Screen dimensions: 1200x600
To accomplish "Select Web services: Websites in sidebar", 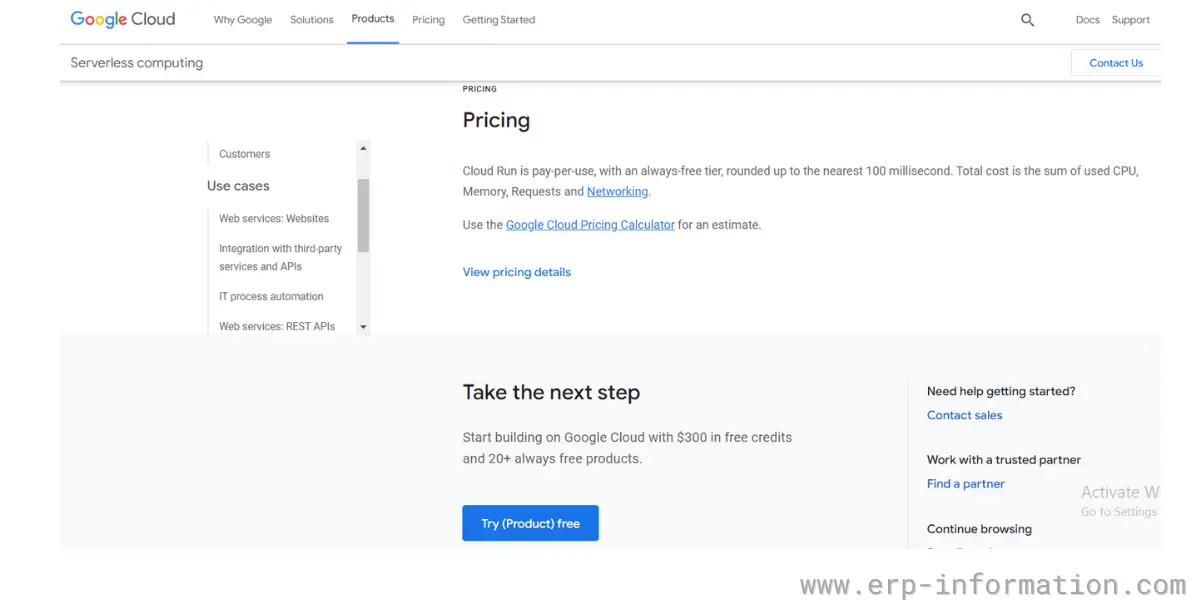I will 274,219.
